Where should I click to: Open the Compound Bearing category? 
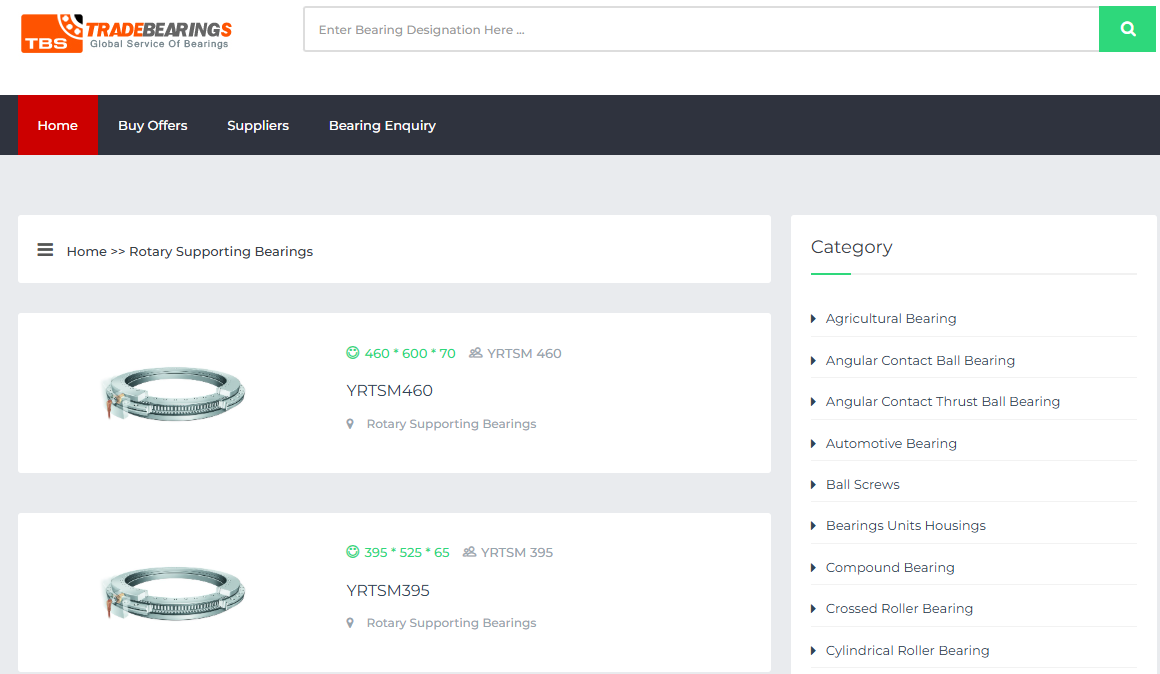[890, 567]
